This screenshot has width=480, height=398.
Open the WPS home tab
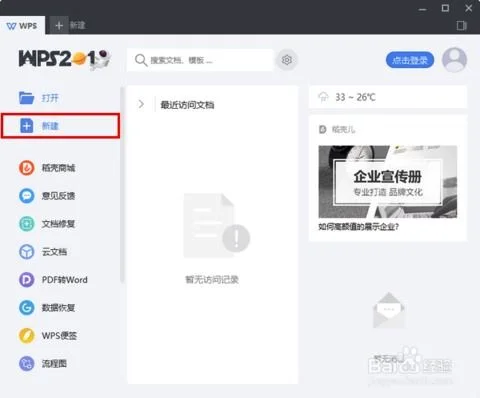tap(22, 26)
